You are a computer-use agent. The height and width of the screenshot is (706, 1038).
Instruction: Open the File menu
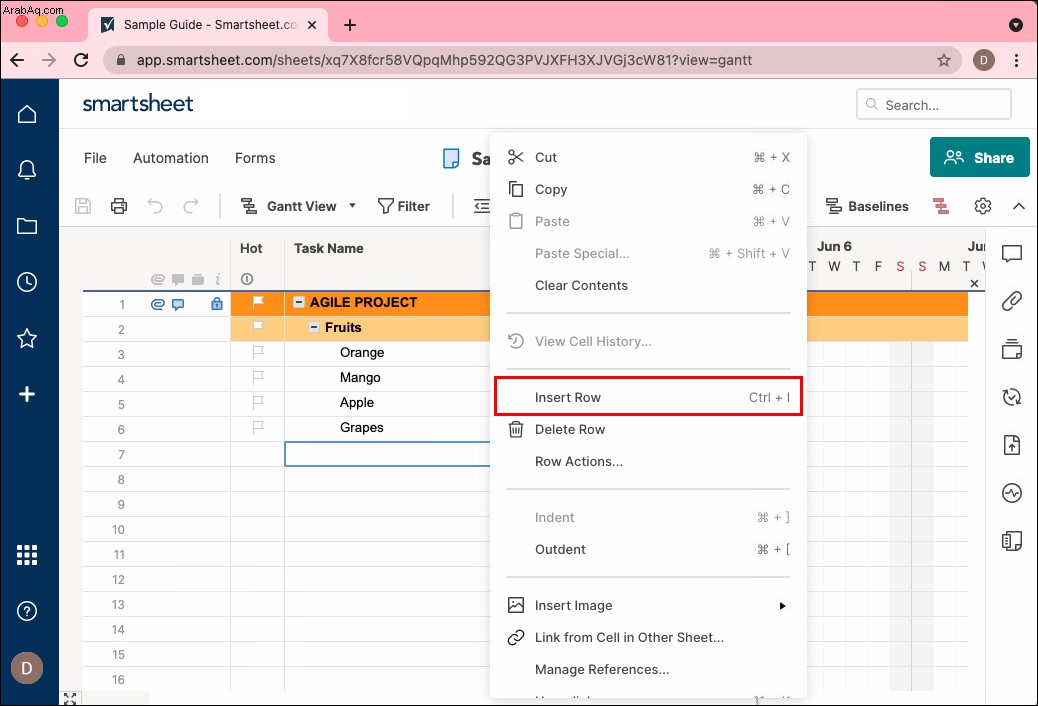point(95,158)
